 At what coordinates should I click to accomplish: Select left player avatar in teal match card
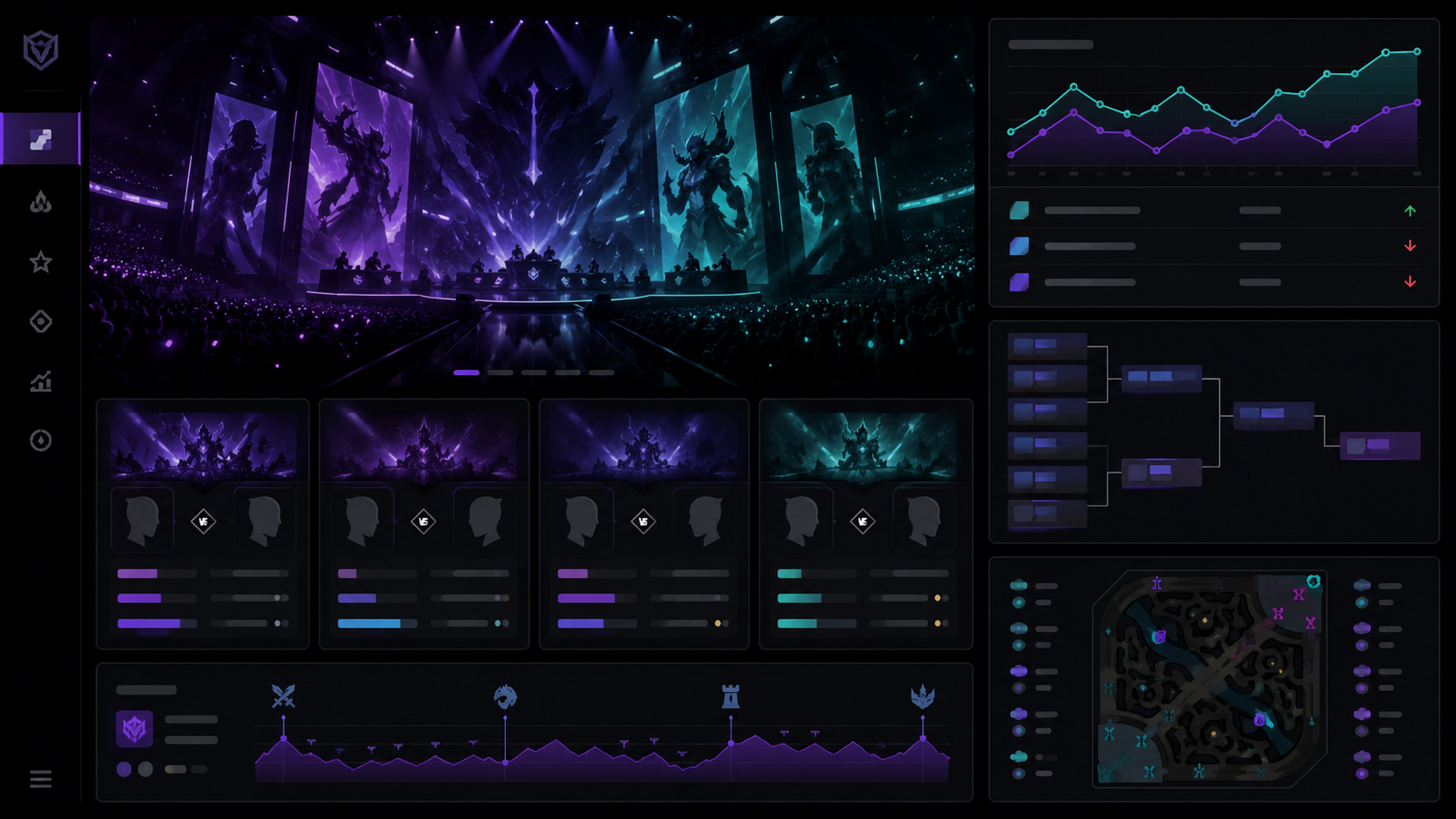pos(802,520)
